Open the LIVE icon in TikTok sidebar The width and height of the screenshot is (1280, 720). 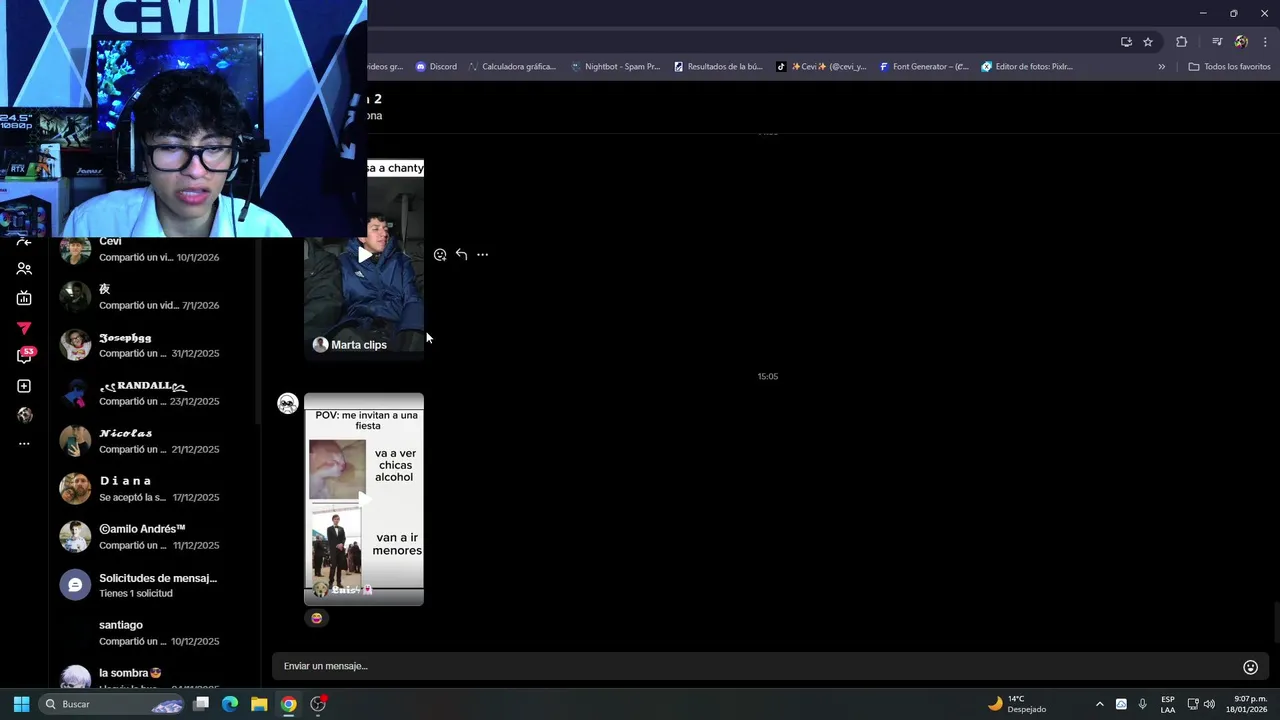coord(24,298)
